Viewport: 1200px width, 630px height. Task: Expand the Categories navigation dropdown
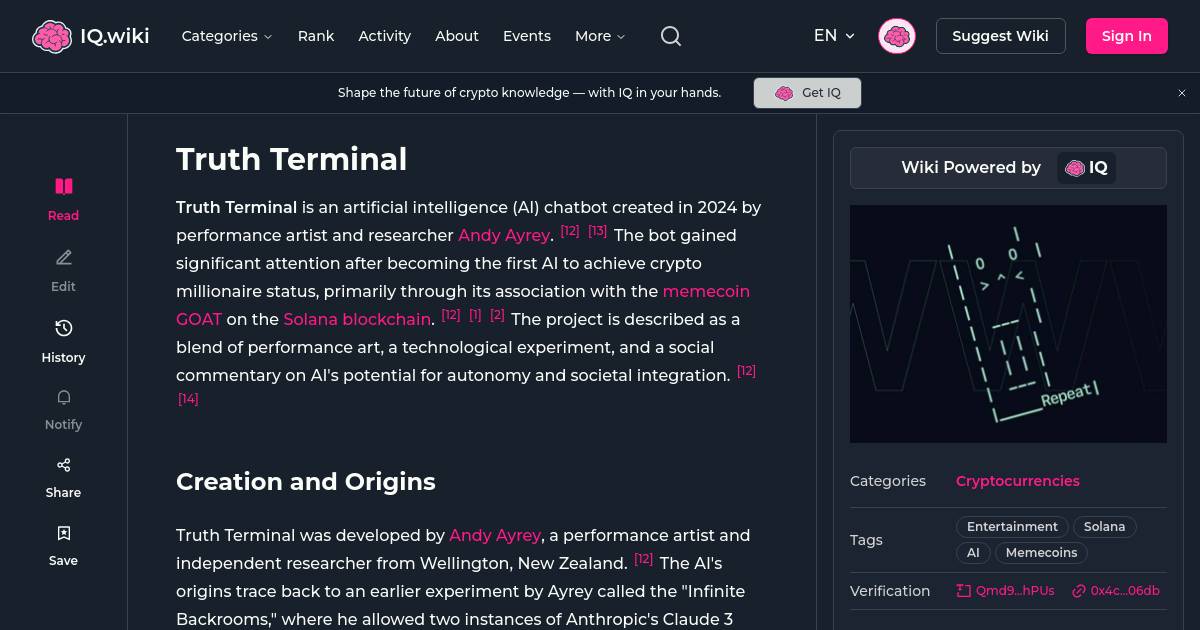tap(227, 36)
